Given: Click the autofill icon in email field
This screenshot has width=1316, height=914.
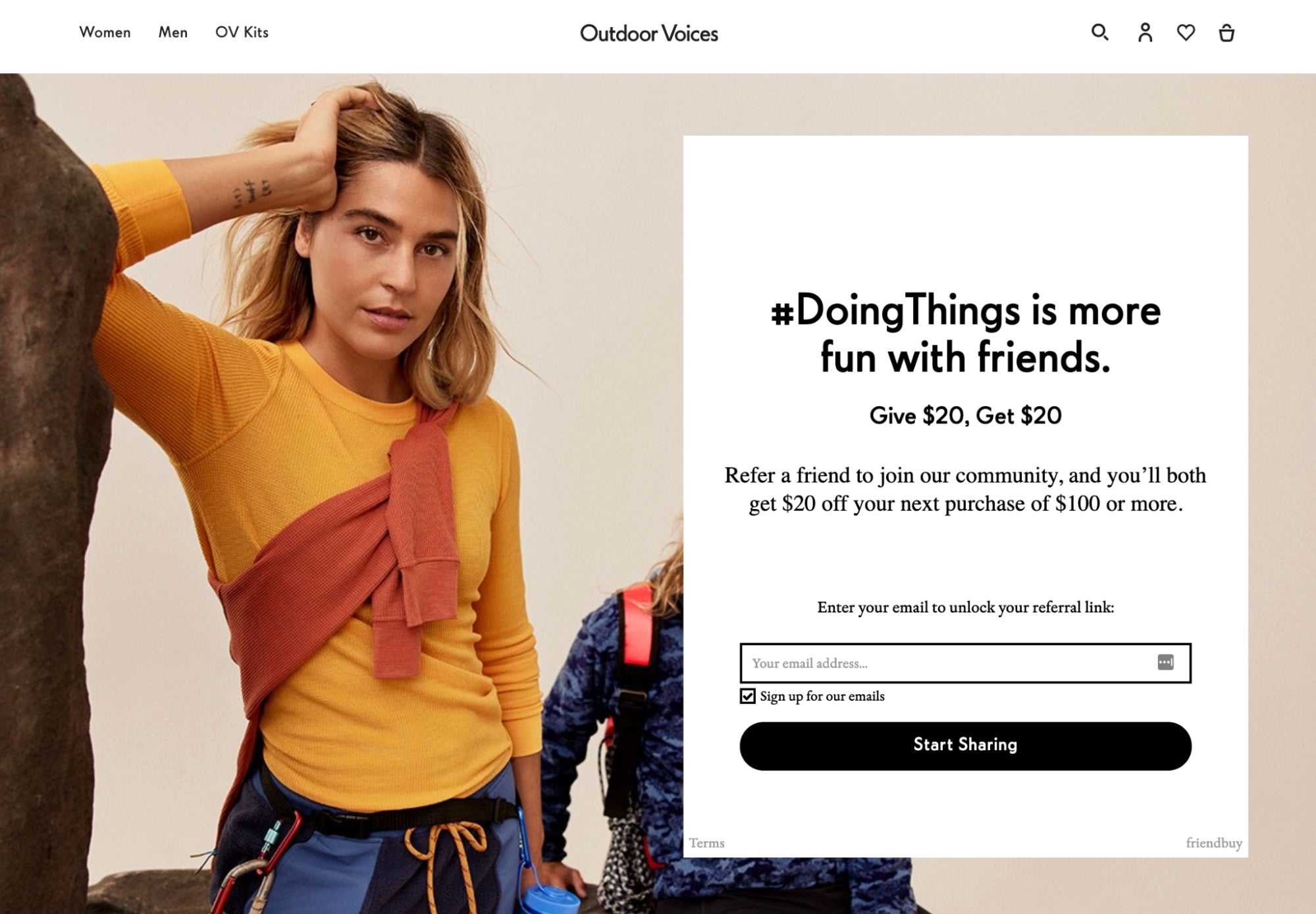Looking at the screenshot, I should (1165, 662).
